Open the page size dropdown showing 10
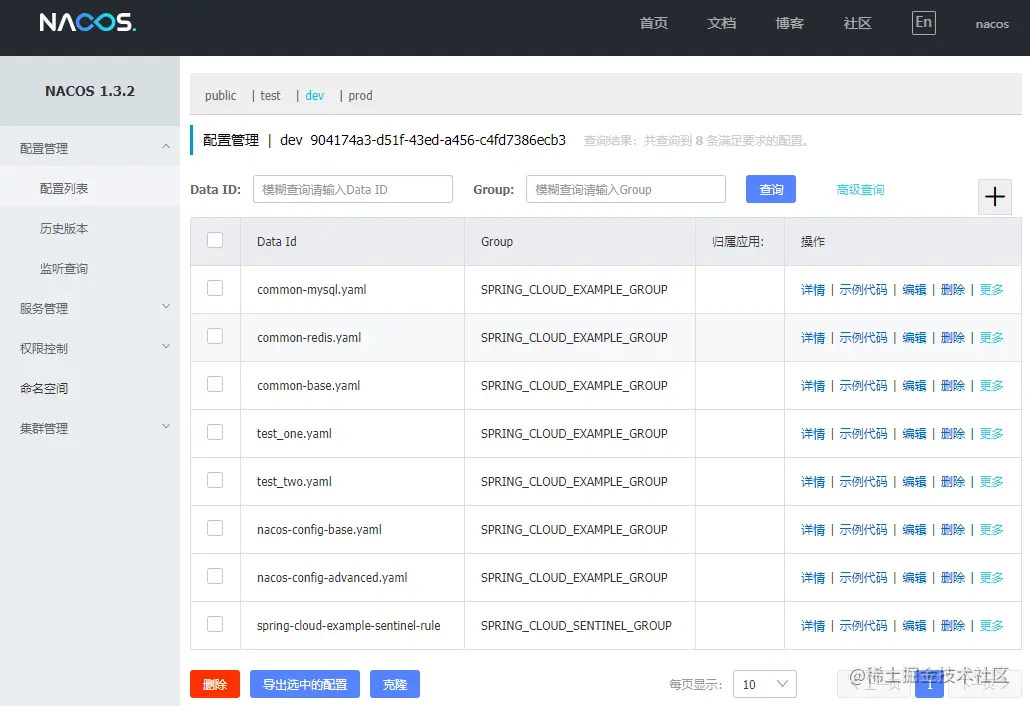 click(764, 684)
